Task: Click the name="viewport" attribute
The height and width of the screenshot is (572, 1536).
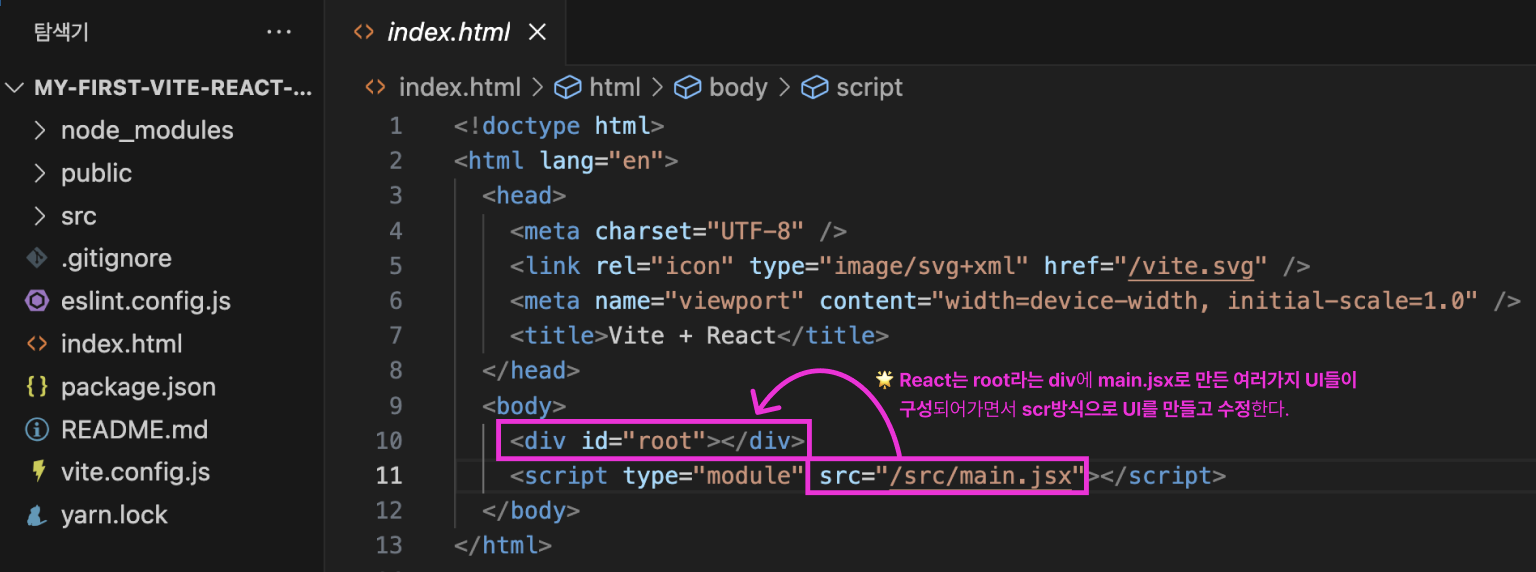Action: tap(700, 301)
